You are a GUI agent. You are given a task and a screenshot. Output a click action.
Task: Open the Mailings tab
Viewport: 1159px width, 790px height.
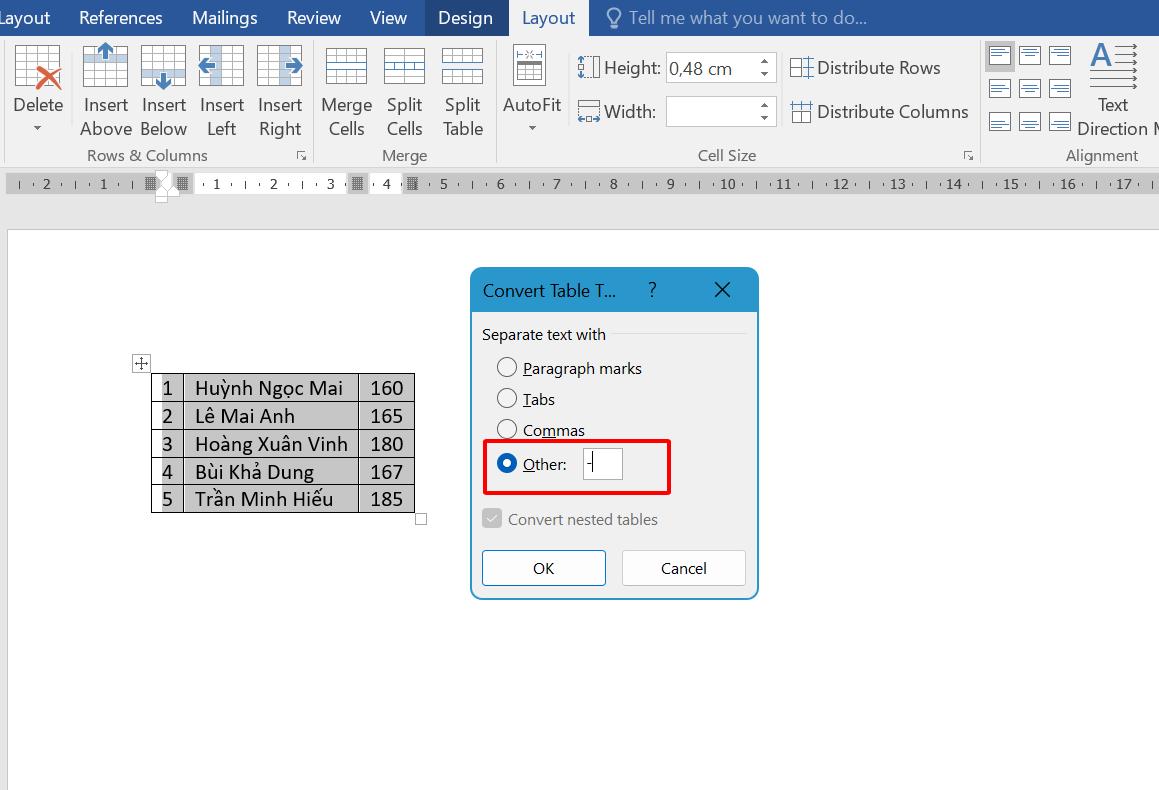(225, 18)
